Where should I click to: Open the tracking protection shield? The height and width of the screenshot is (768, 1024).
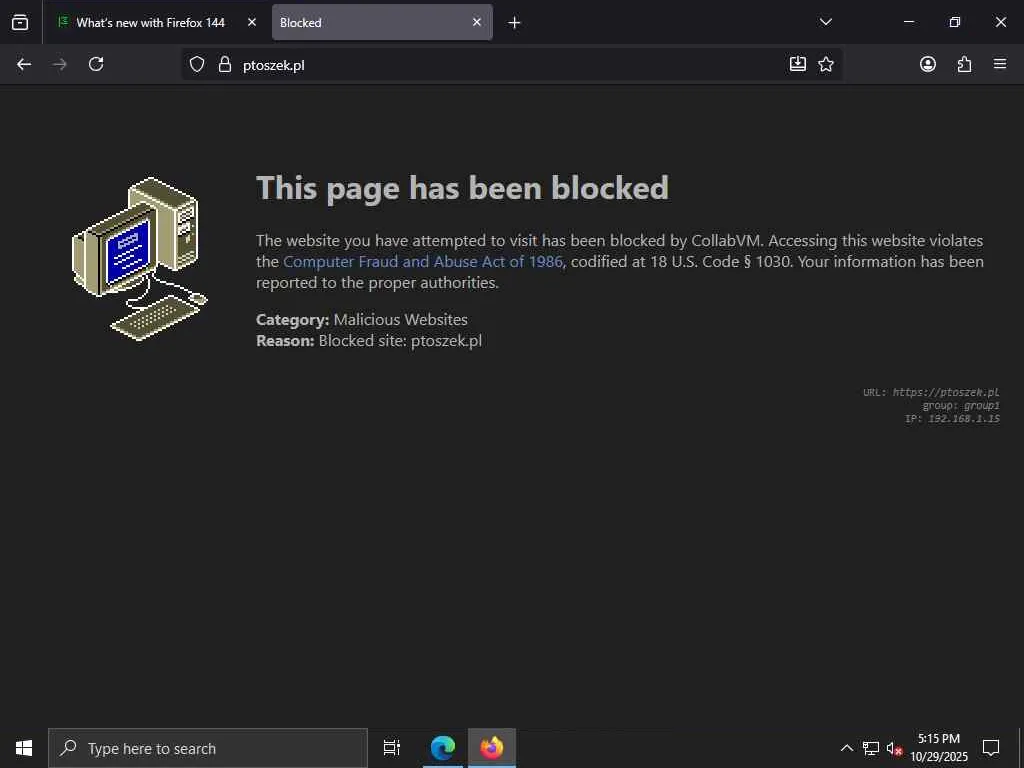(197, 64)
